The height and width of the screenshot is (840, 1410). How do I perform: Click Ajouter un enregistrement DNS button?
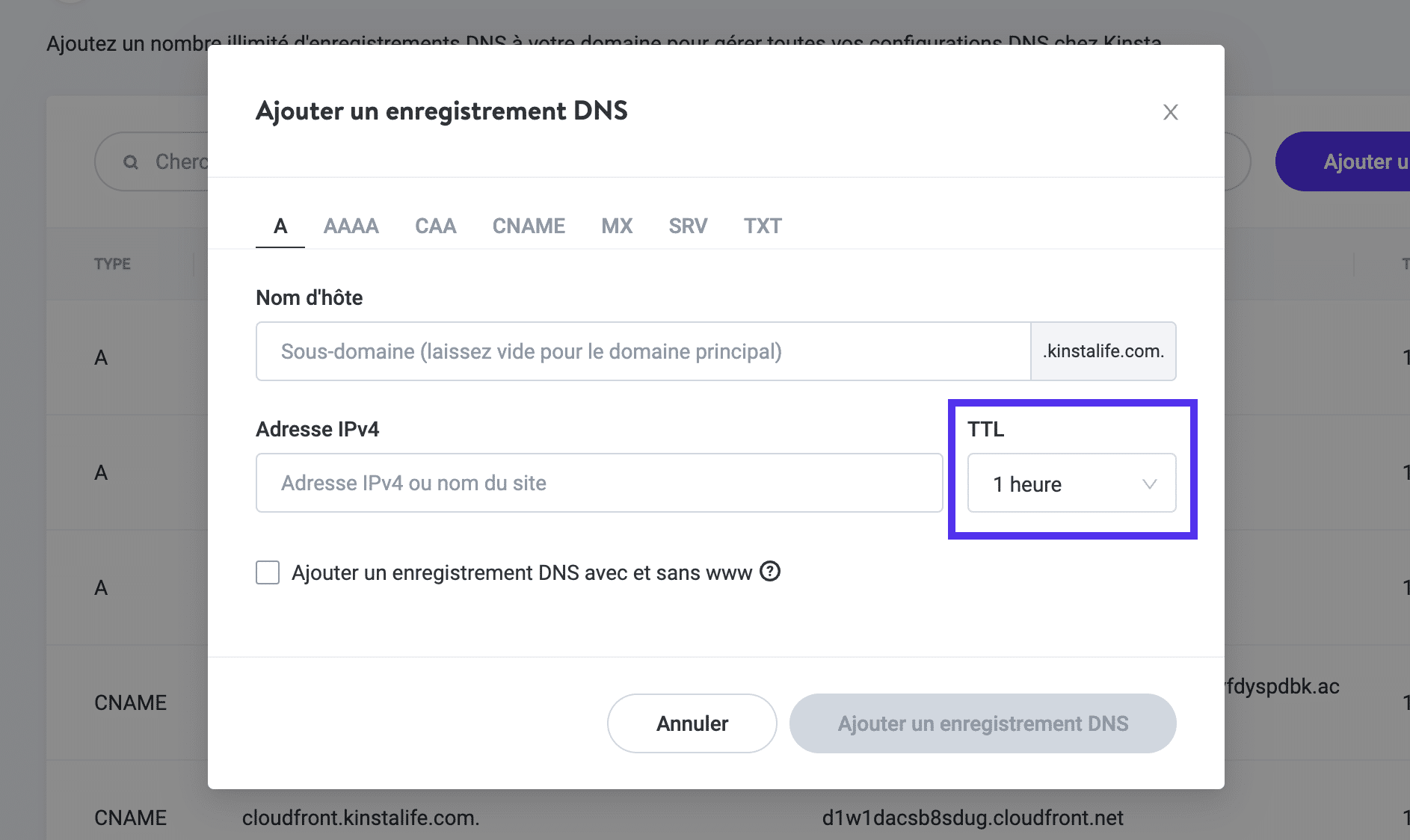(982, 723)
